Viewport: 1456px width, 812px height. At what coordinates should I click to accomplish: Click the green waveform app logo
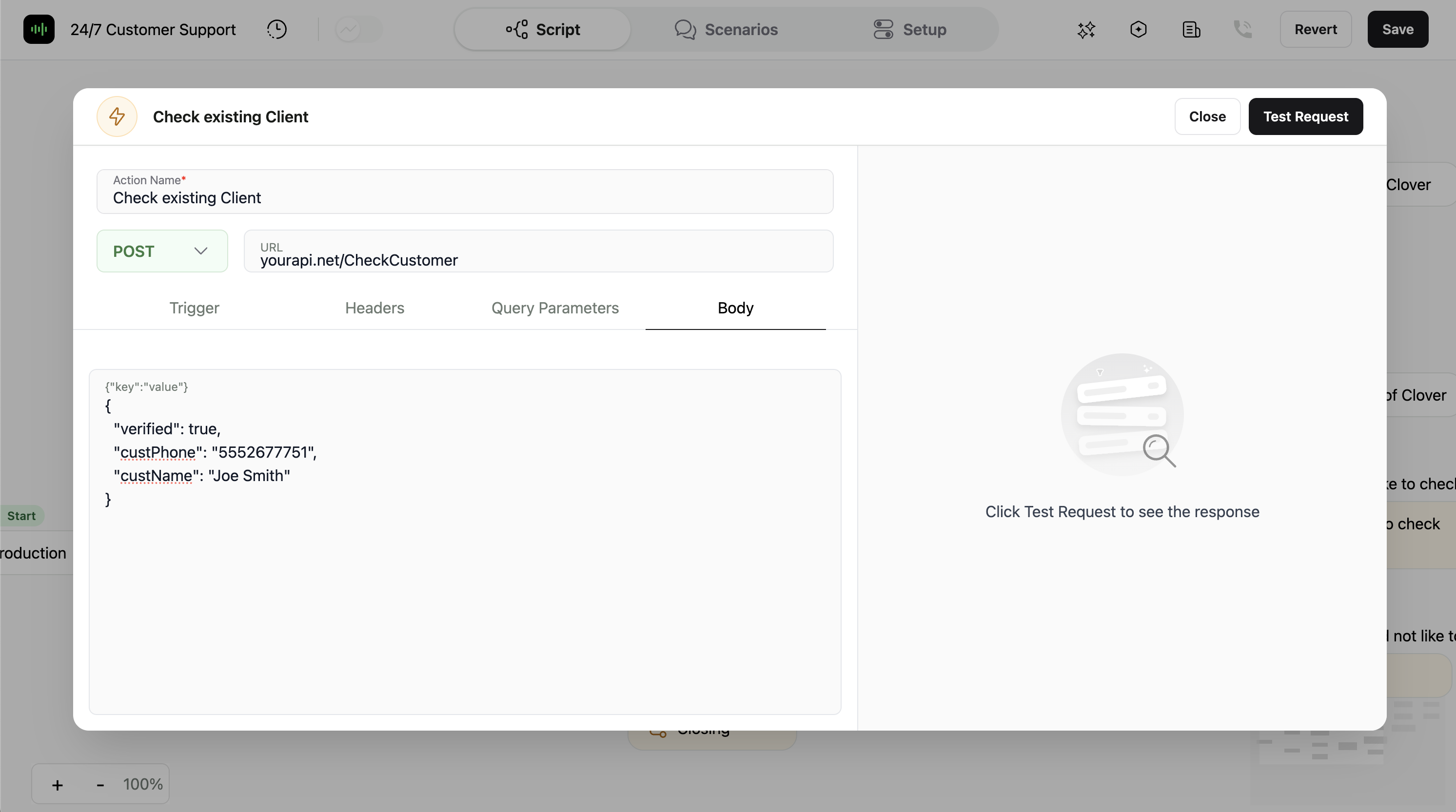(39, 29)
